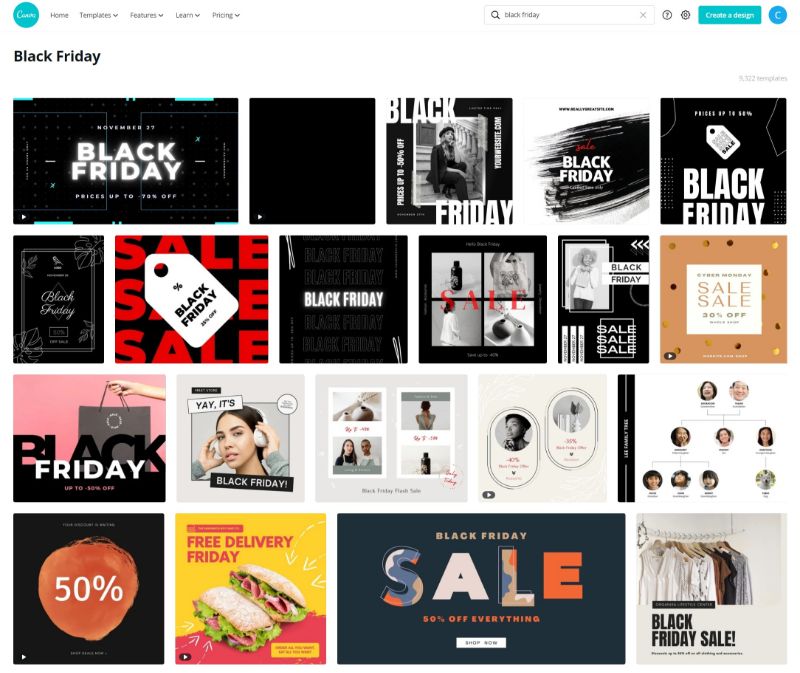800x673 pixels.
Task: Select the Black Friday Sale clothing rack template
Action: (x=711, y=589)
